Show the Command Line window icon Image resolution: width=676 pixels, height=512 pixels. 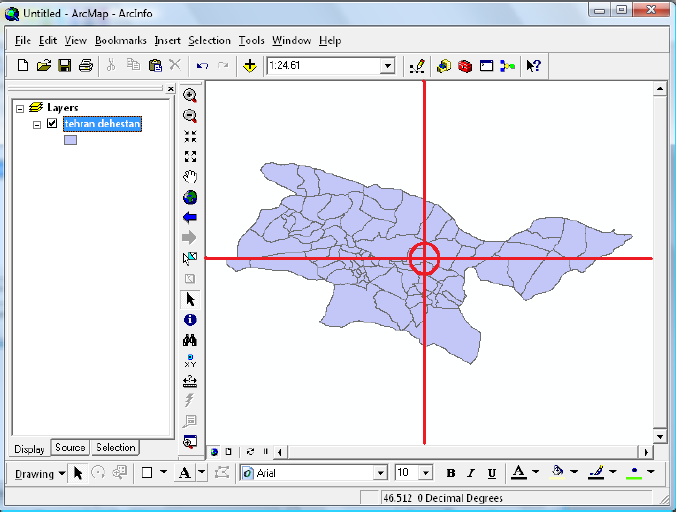coord(486,66)
